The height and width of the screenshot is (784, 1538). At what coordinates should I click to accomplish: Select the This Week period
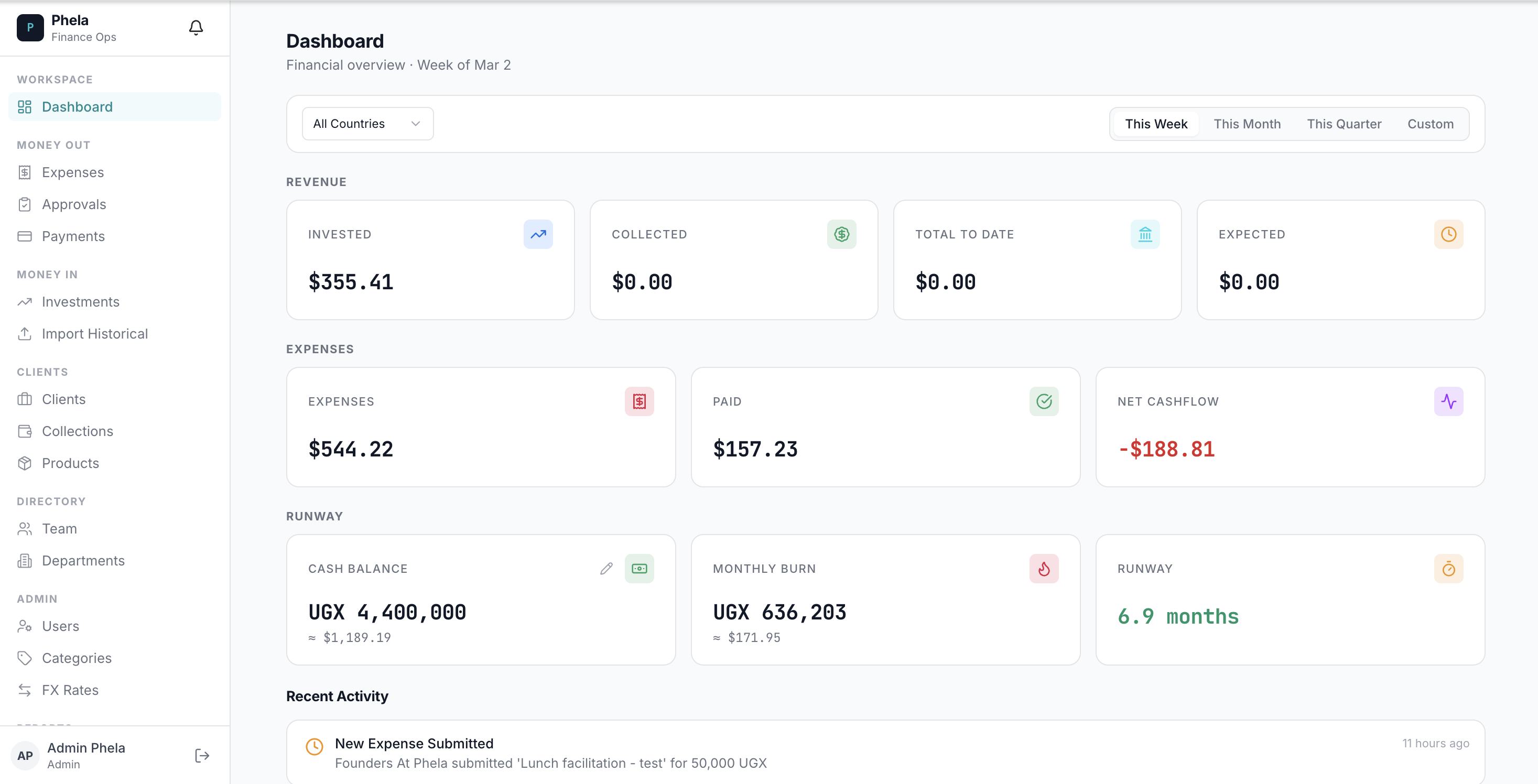pos(1156,124)
